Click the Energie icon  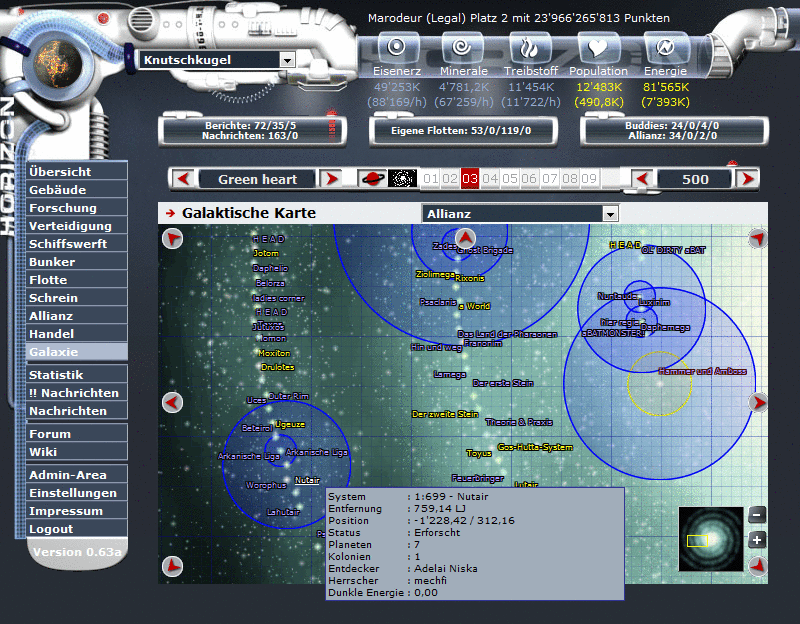(665, 46)
